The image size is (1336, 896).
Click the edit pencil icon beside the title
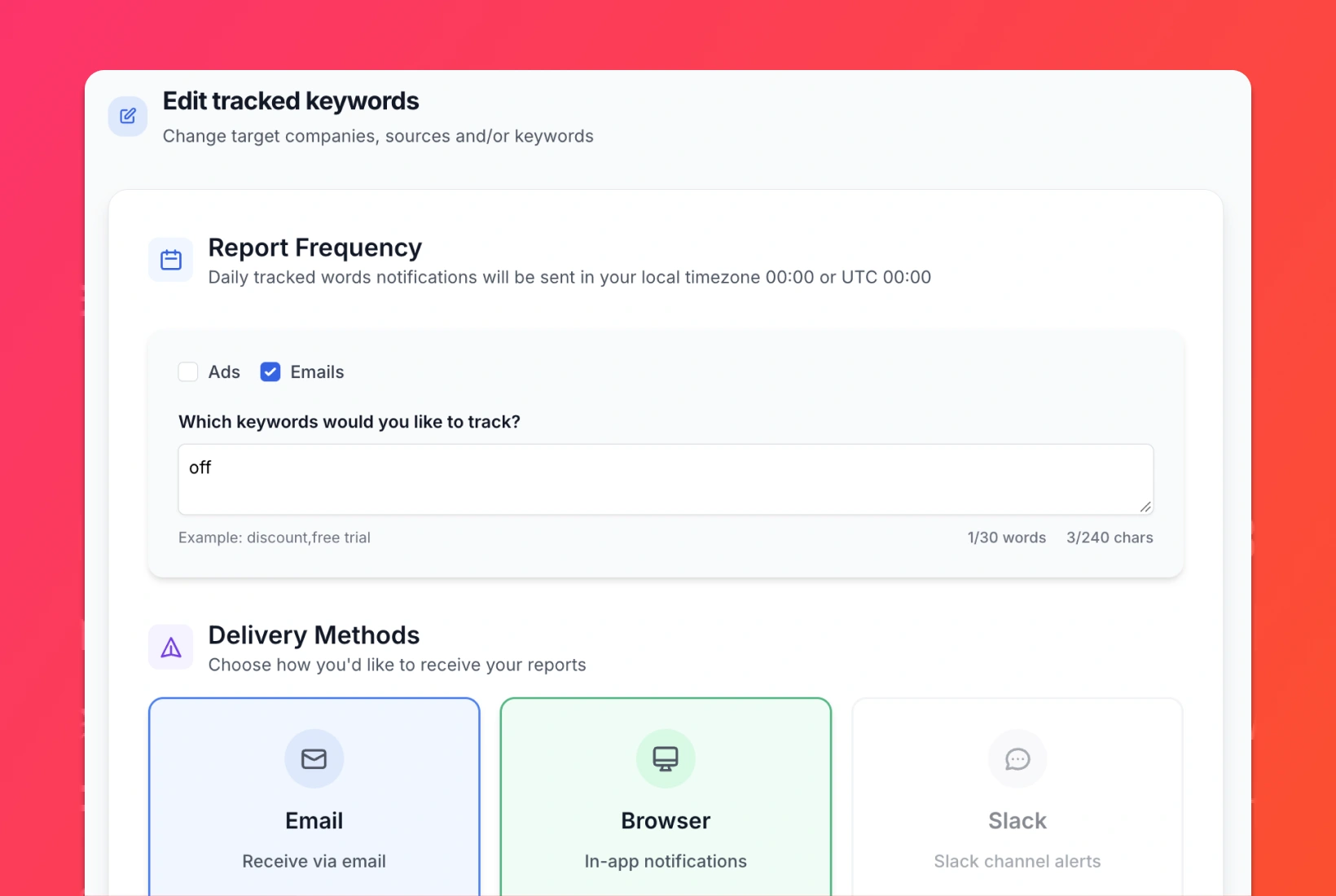point(128,116)
